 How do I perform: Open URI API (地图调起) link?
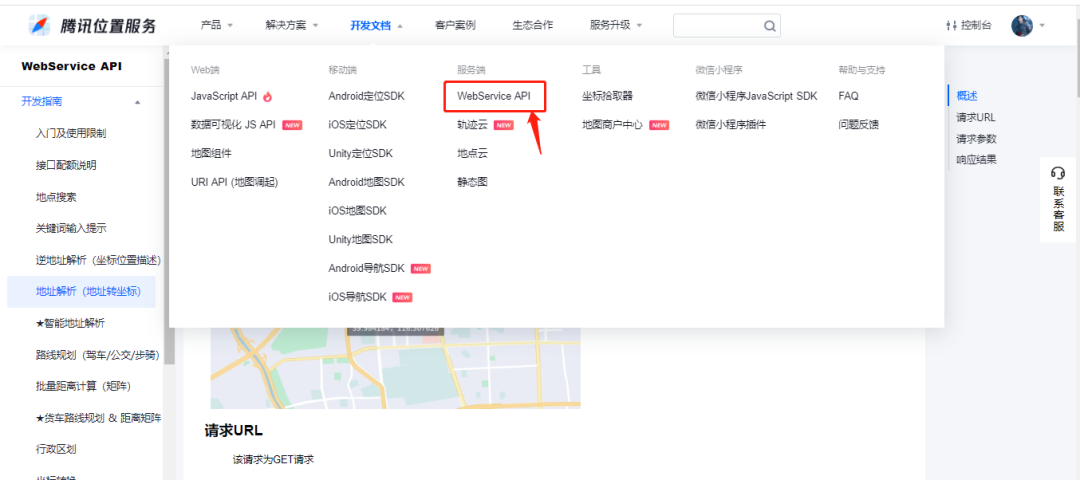(x=234, y=182)
